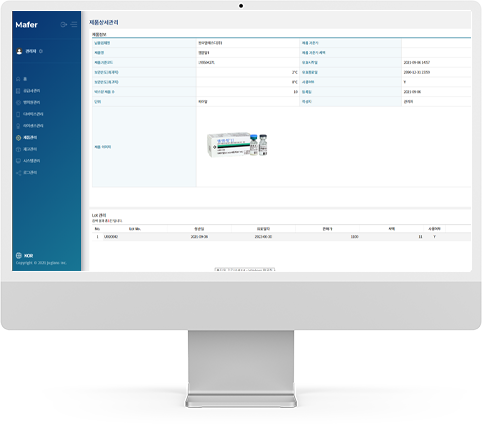482x424 pixels.
Task: Click the highlighted yellow diamond sidebar icon
Action: click(x=18, y=138)
